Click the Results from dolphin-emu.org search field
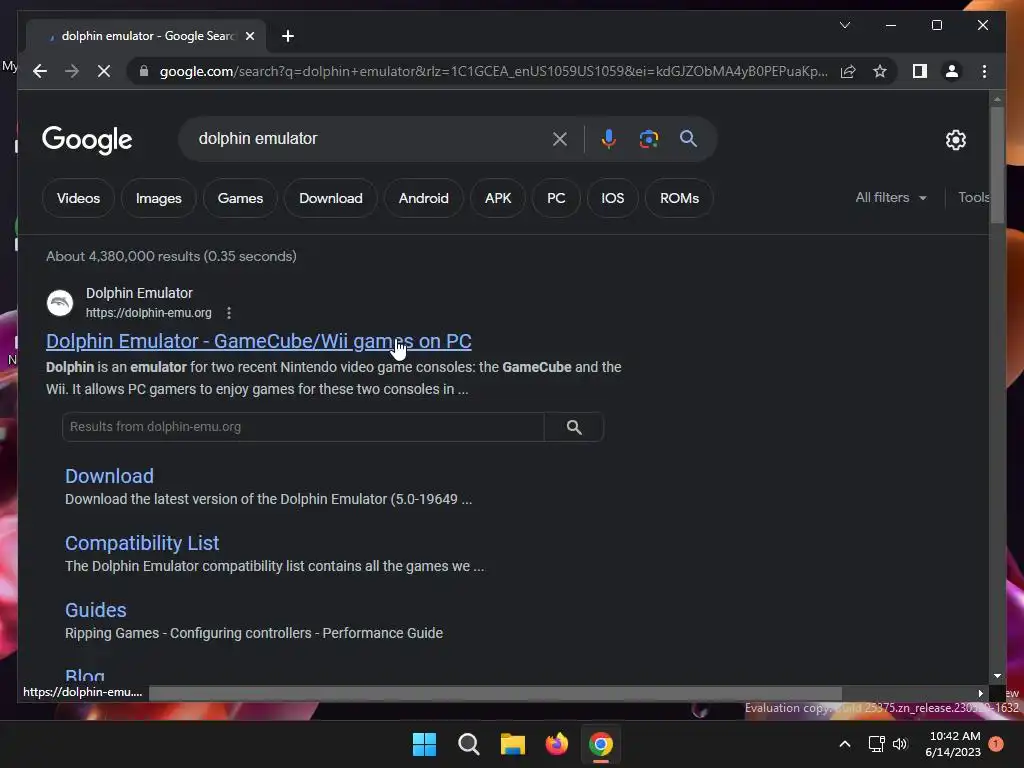The image size is (1024, 768). [x=303, y=426]
